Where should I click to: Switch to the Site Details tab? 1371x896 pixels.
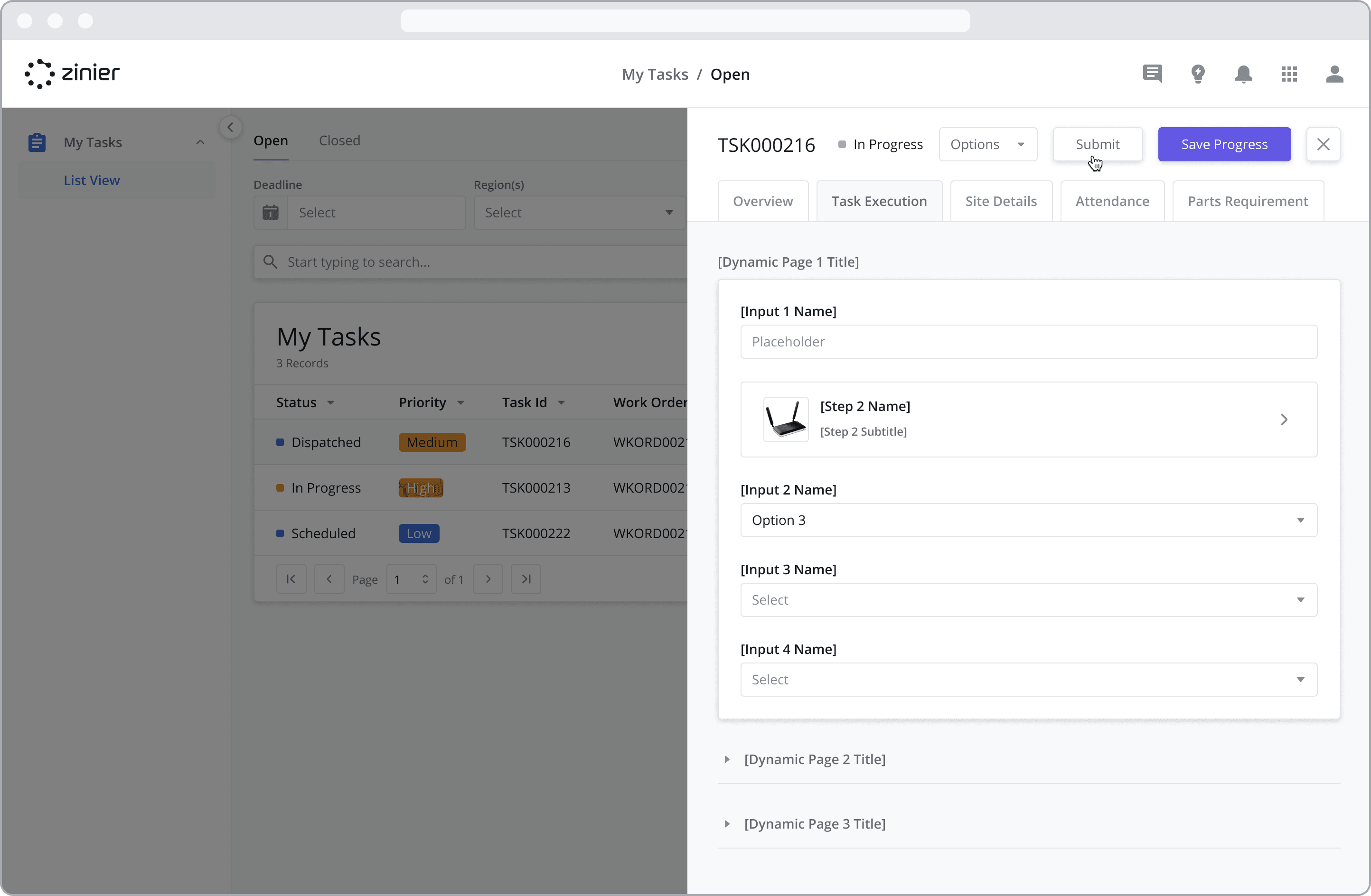click(x=1001, y=201)
